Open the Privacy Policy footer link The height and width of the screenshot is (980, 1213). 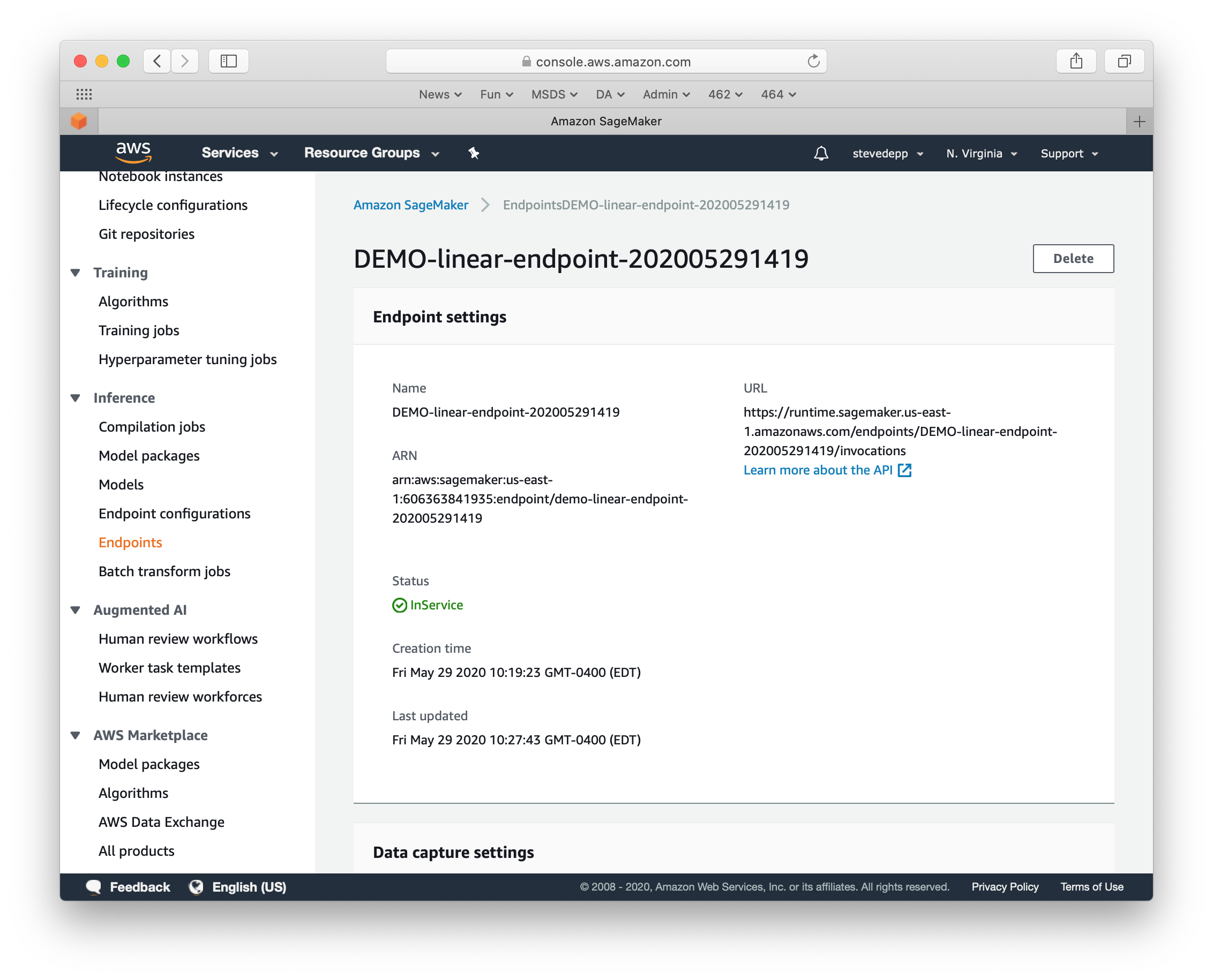(1005, 887)
